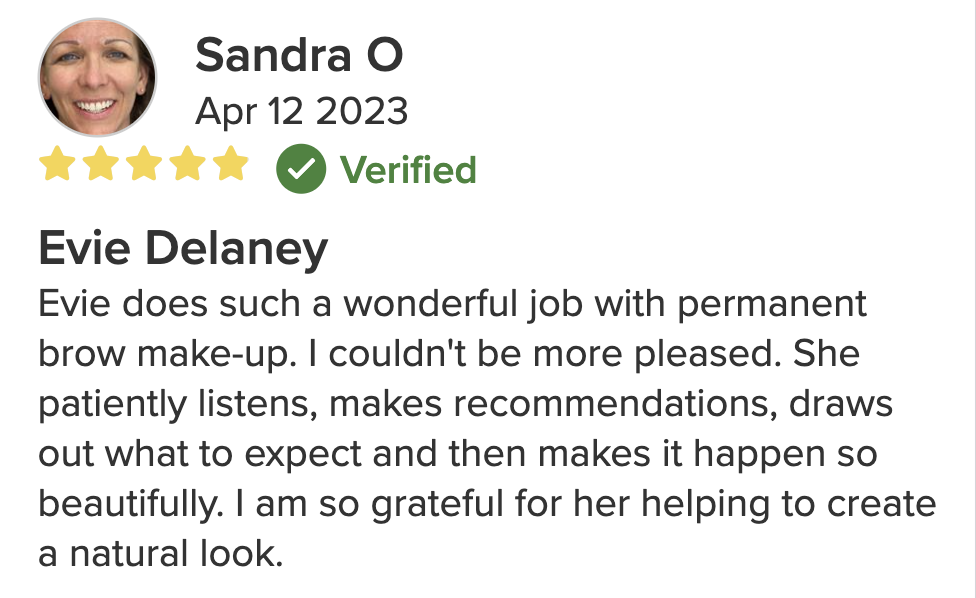This screenshot has width=976, height=598.
Task: Click the line starting "out what to expect"
Action: click(457, 454)
